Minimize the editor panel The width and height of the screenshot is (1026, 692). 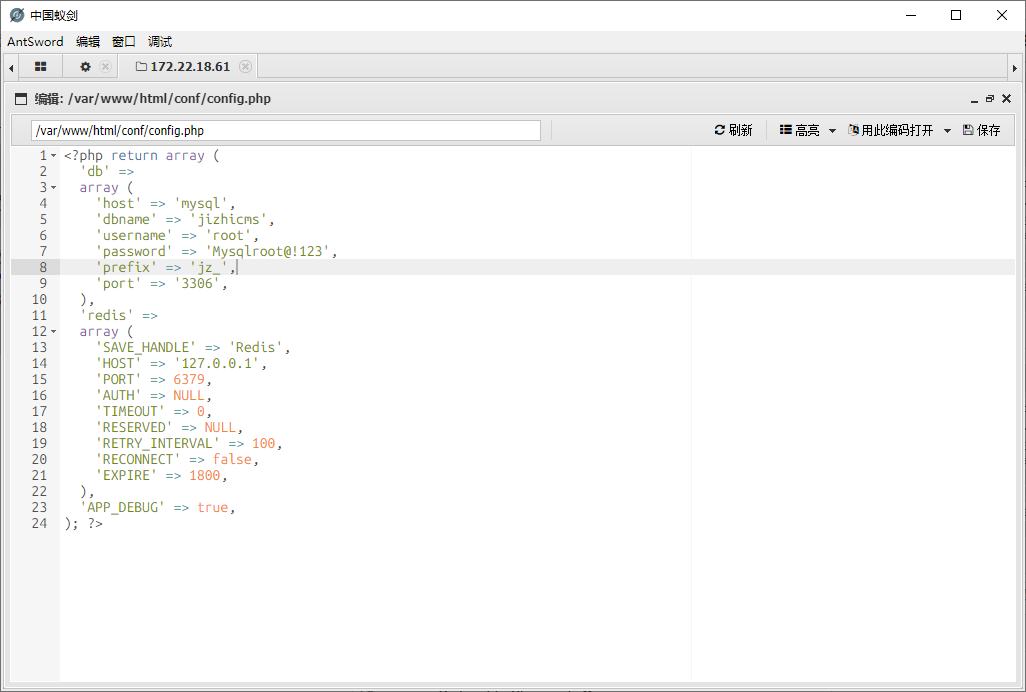[x=973, y=99]
